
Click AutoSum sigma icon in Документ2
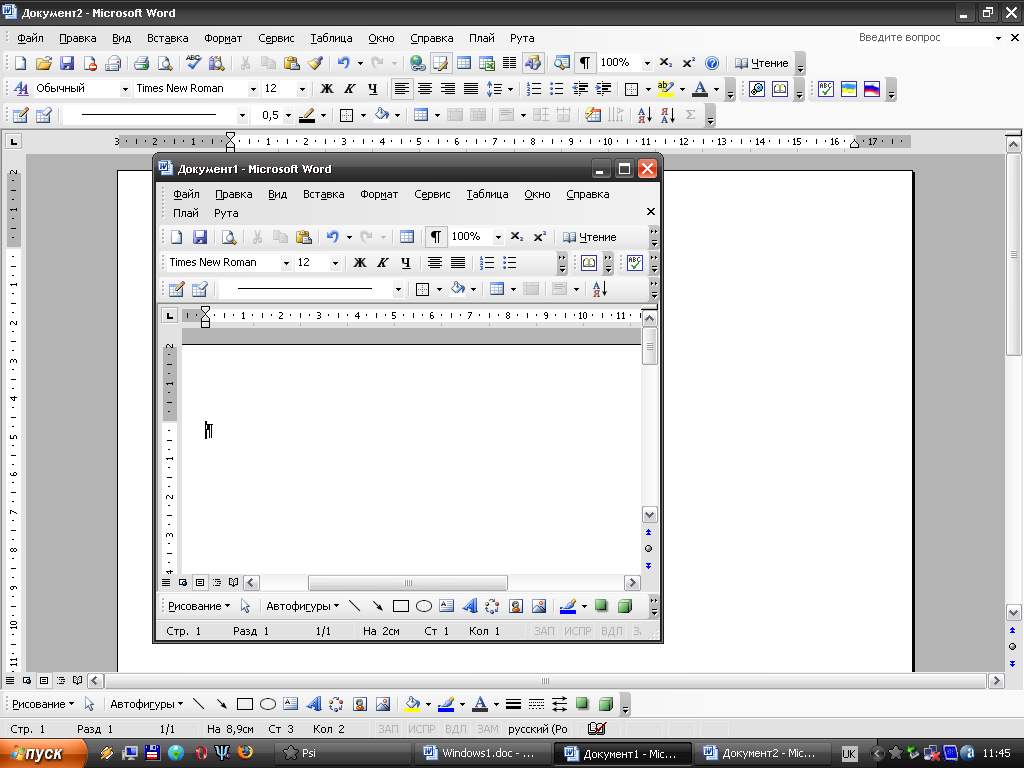pos(690,116)
